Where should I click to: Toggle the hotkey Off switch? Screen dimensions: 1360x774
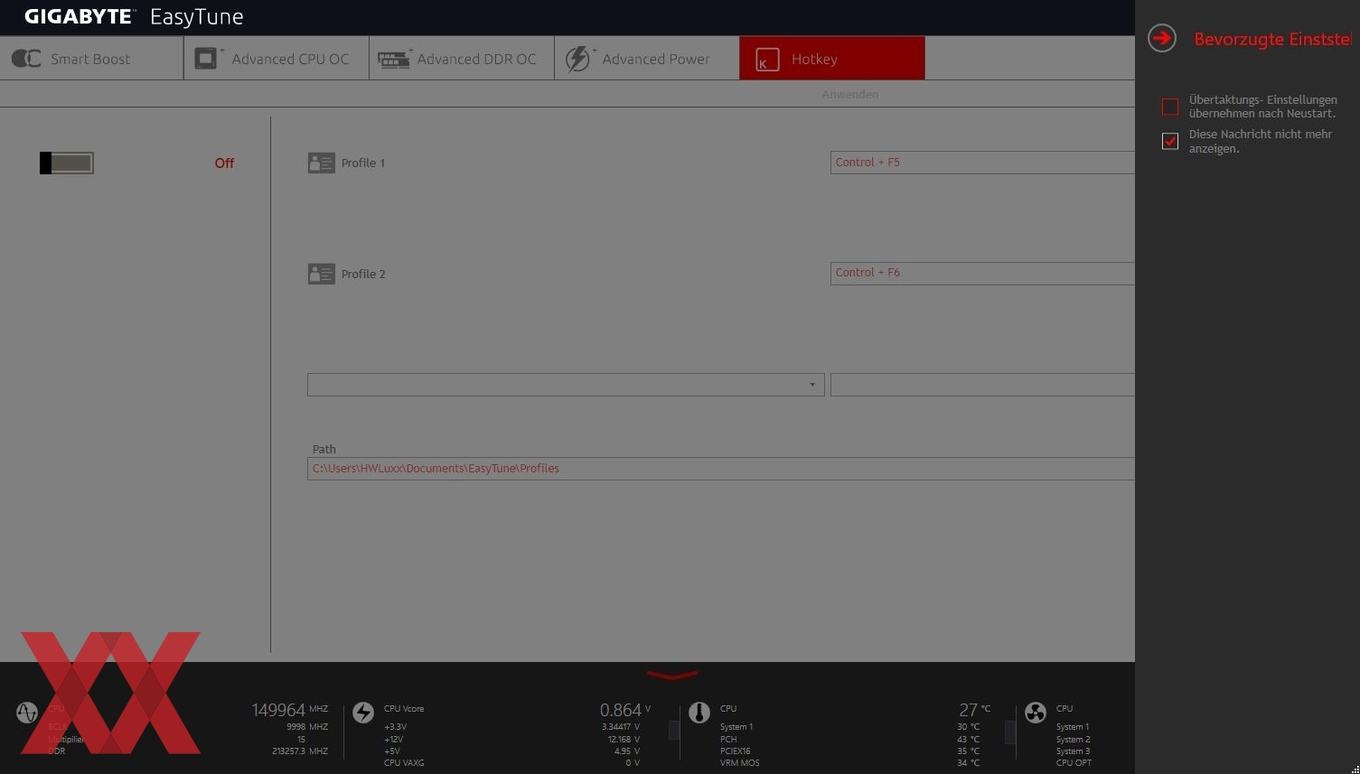pos(67,163)
